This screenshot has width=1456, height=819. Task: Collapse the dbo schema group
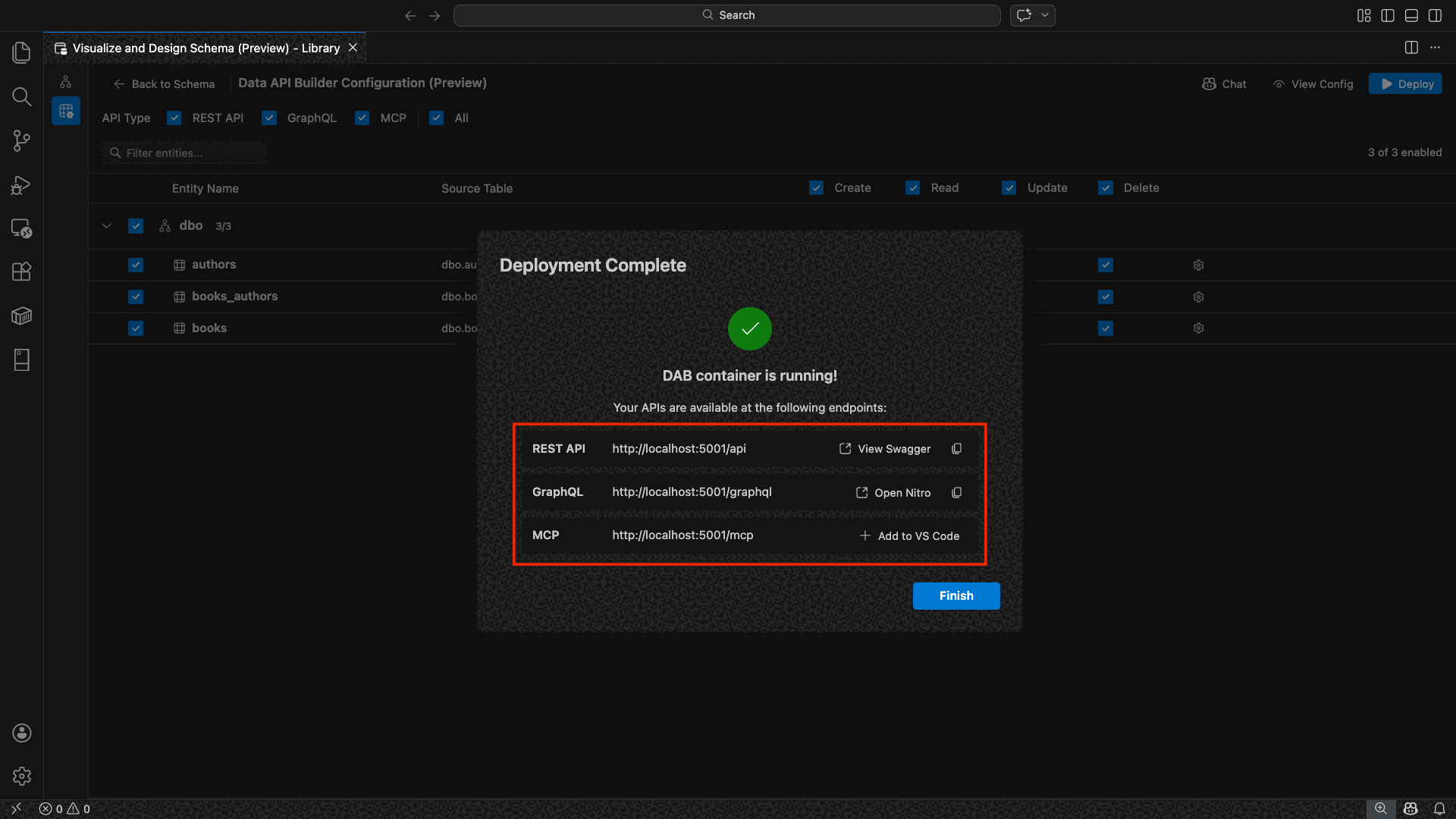click(x=107, y=226)
